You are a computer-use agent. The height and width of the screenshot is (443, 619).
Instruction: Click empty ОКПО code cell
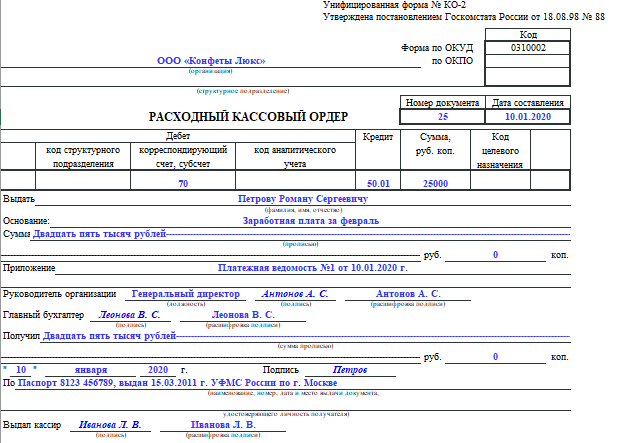(x=527, y=61)
